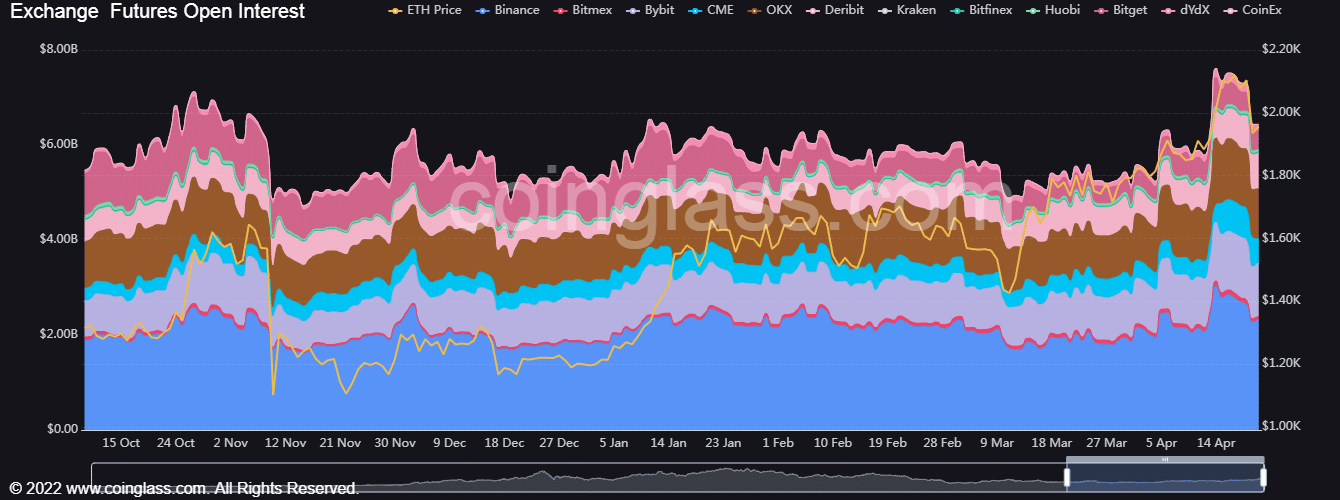The image size is (1340, 500).
Task: Click the right handle of range slider
Action: [x=1263, y=478]
